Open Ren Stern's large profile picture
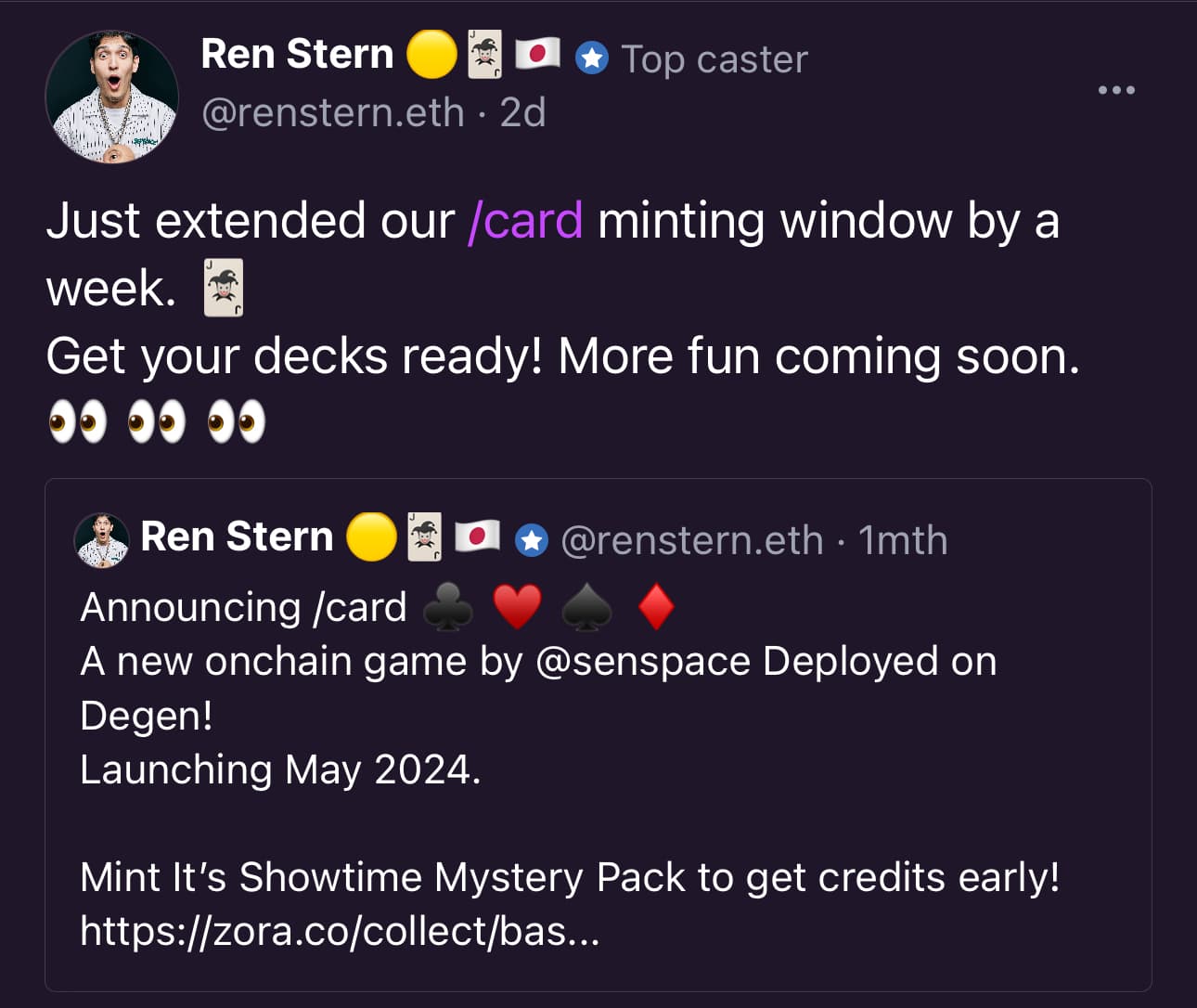This screenshot has height=1008, width=1197. 111,97
